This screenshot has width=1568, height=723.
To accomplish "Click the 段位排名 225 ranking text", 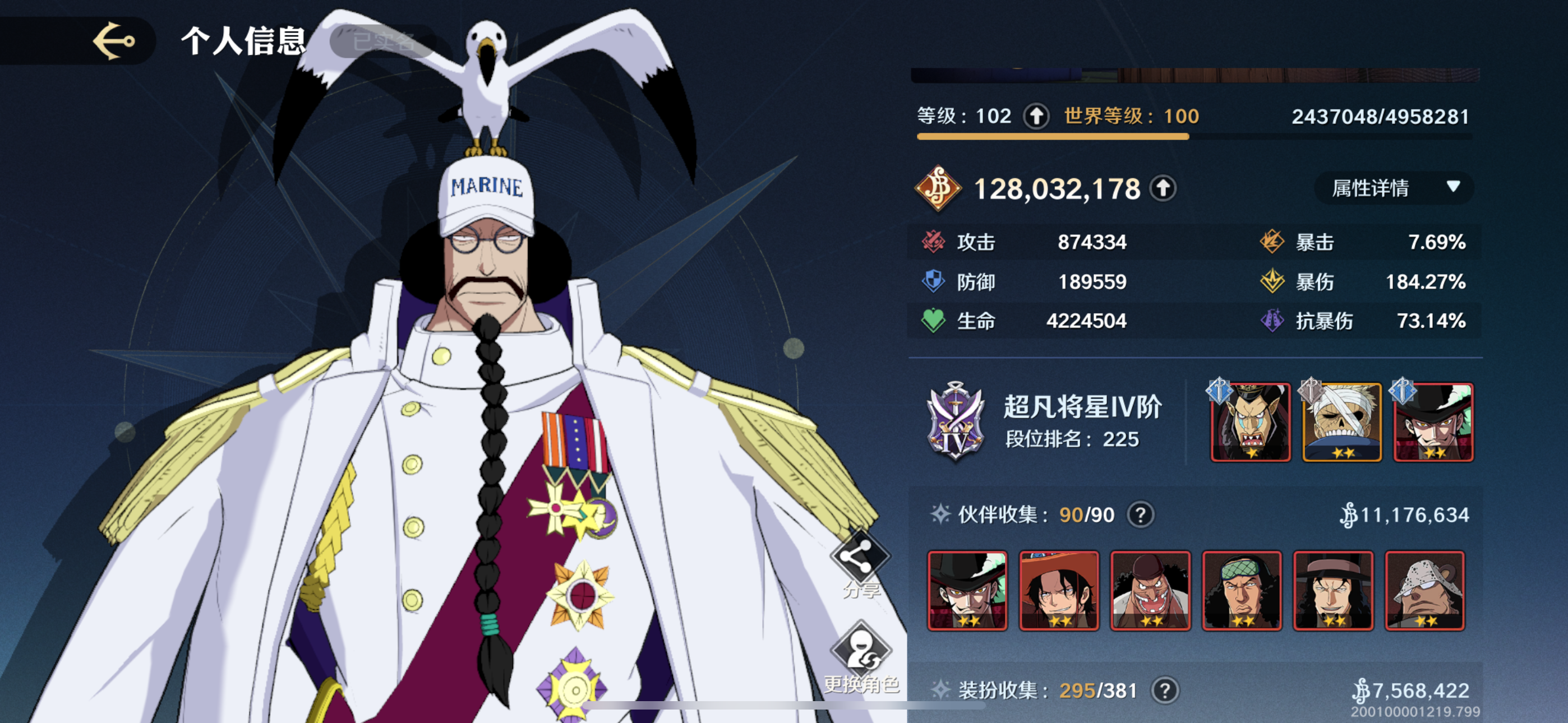I will (1072, 439).
